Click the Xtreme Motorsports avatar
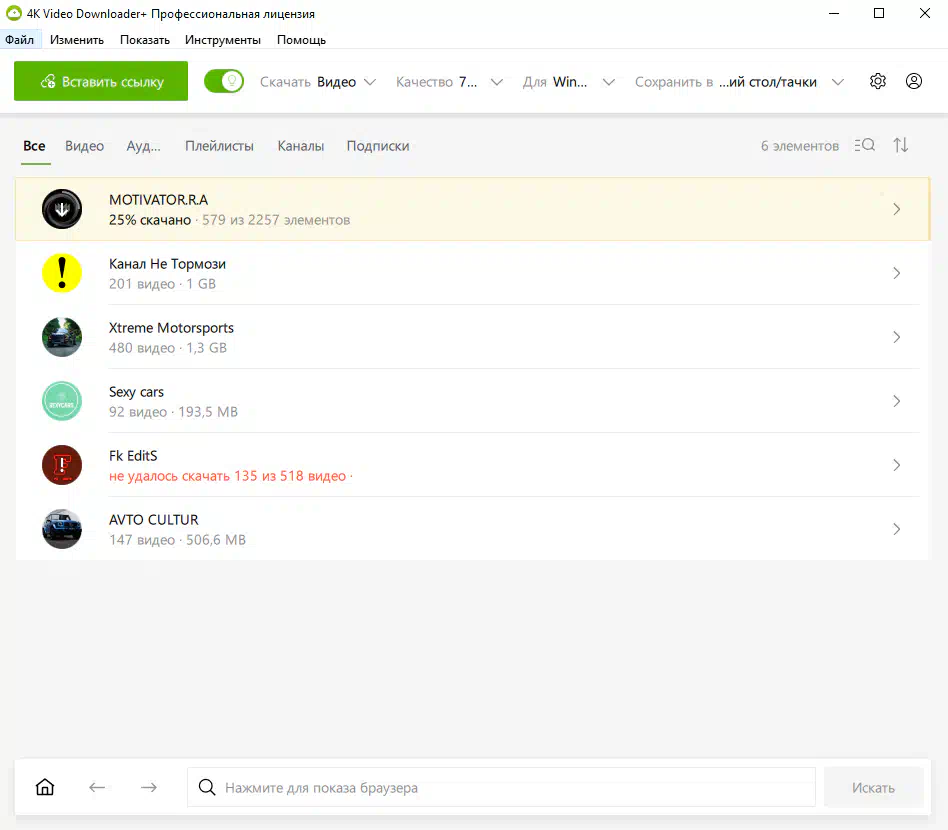 pos(62,337)
